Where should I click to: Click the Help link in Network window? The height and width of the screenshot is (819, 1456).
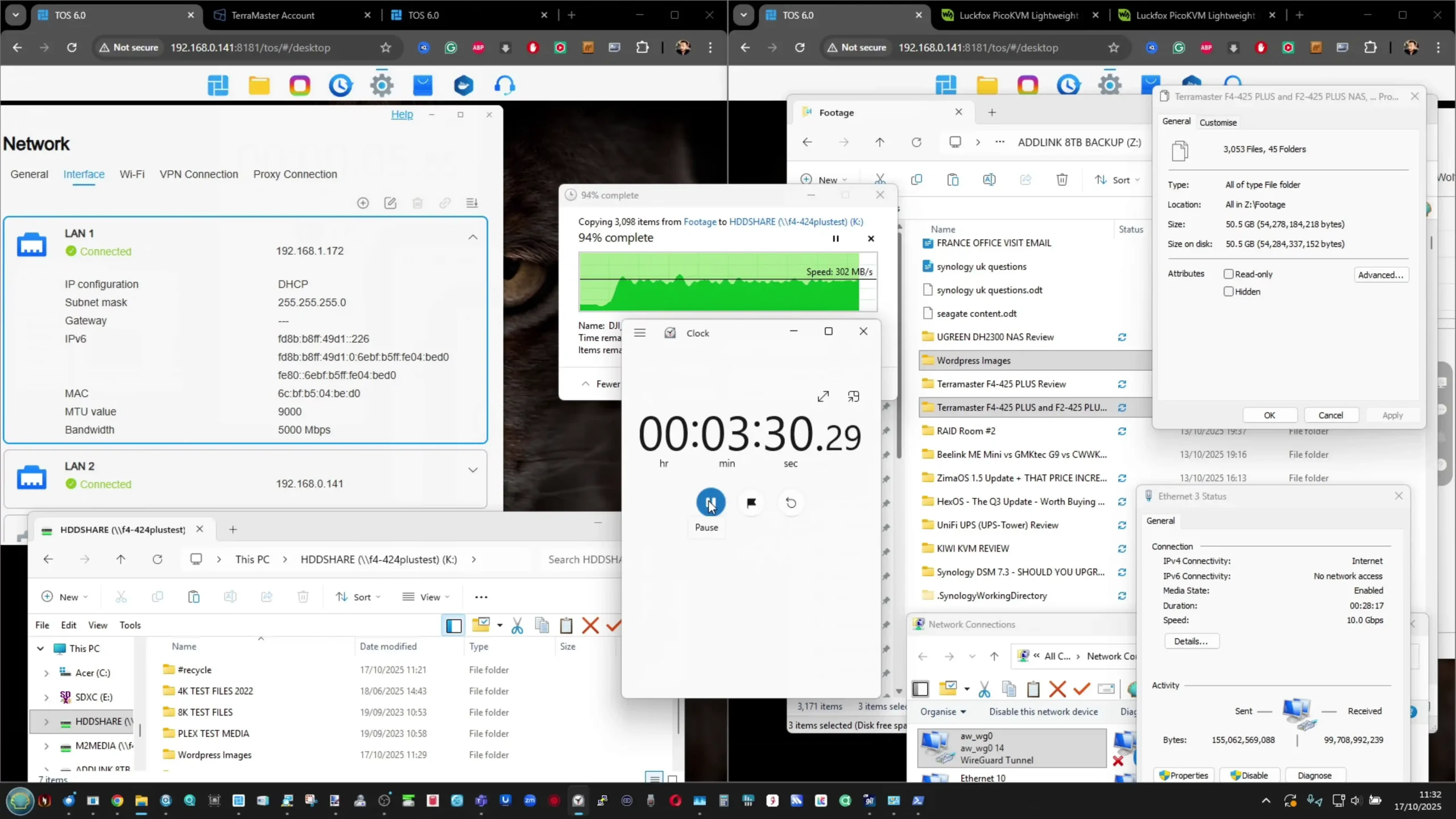[402, 115]
